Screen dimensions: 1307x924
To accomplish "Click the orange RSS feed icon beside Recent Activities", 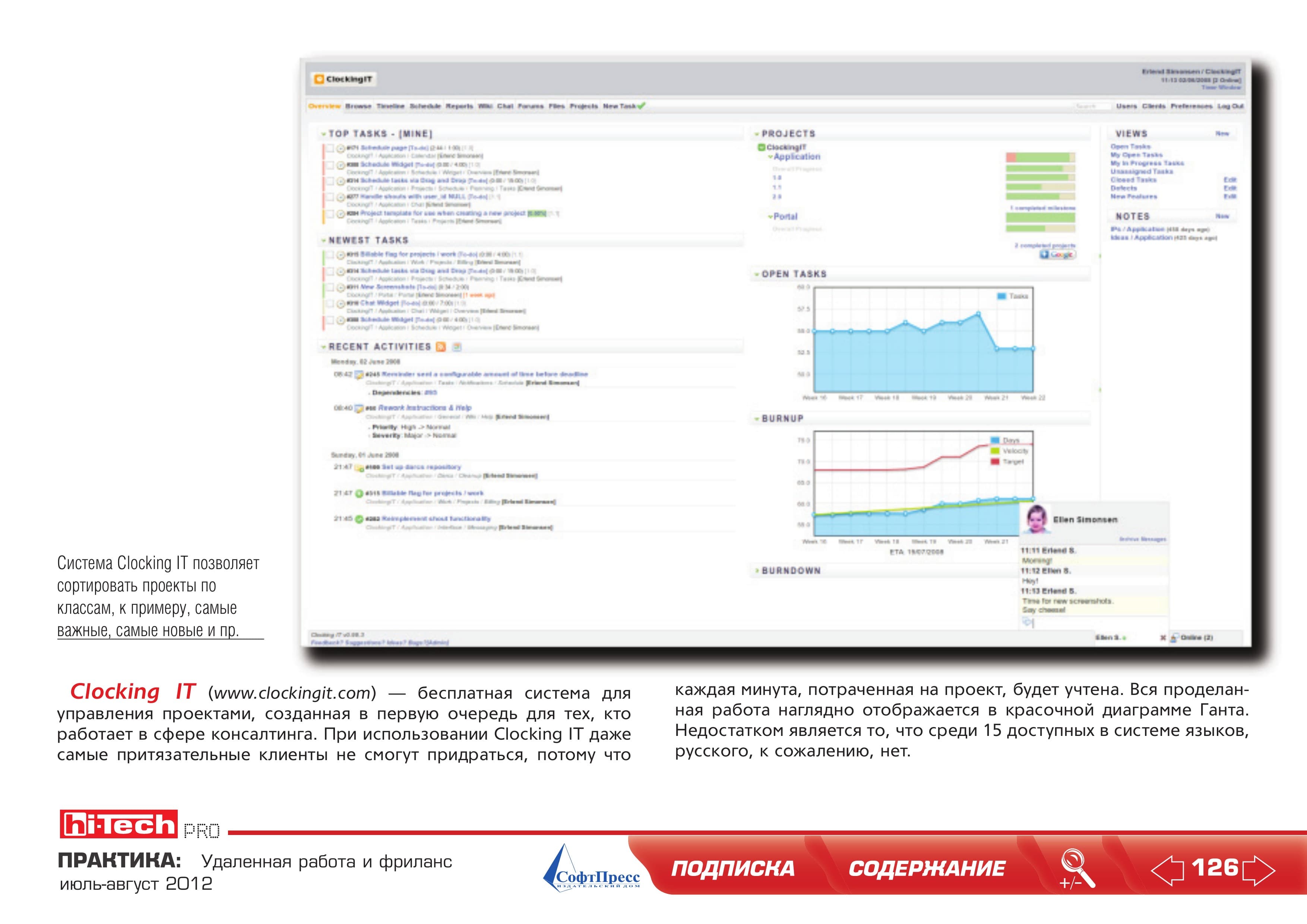I will (441, 347).
